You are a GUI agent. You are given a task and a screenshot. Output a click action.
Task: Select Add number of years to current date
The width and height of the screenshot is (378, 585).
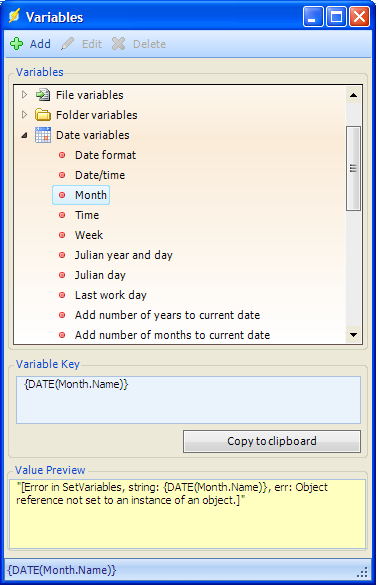pos(167,315)
